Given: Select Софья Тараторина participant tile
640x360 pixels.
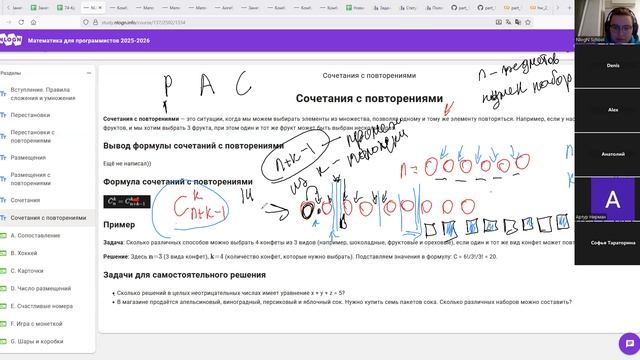Looking at the screenshot, I should (607, 243).
